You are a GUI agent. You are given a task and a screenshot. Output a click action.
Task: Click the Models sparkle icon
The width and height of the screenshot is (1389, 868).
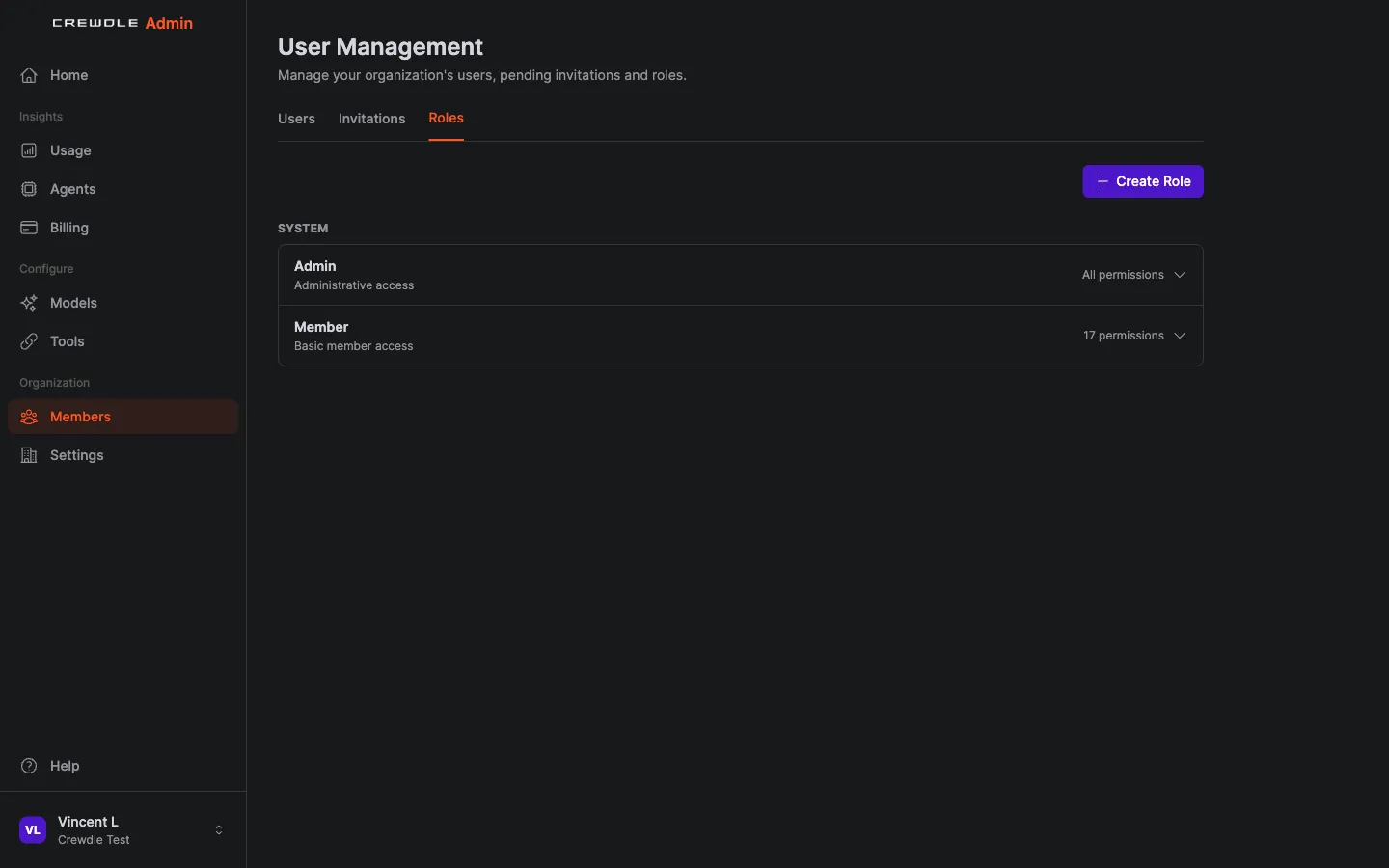(x=29, y=303)
